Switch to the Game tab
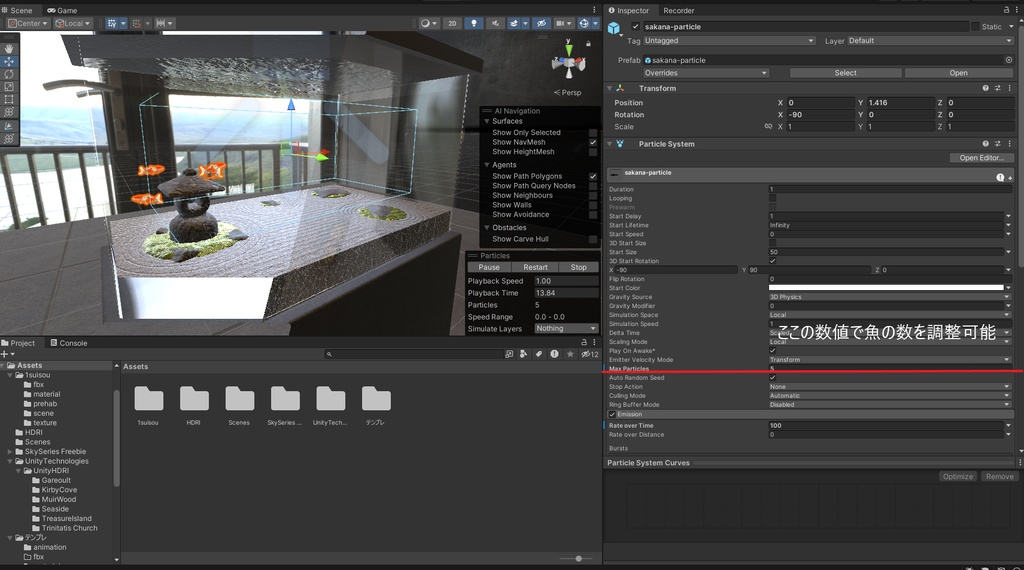 (x=63, y=10)
